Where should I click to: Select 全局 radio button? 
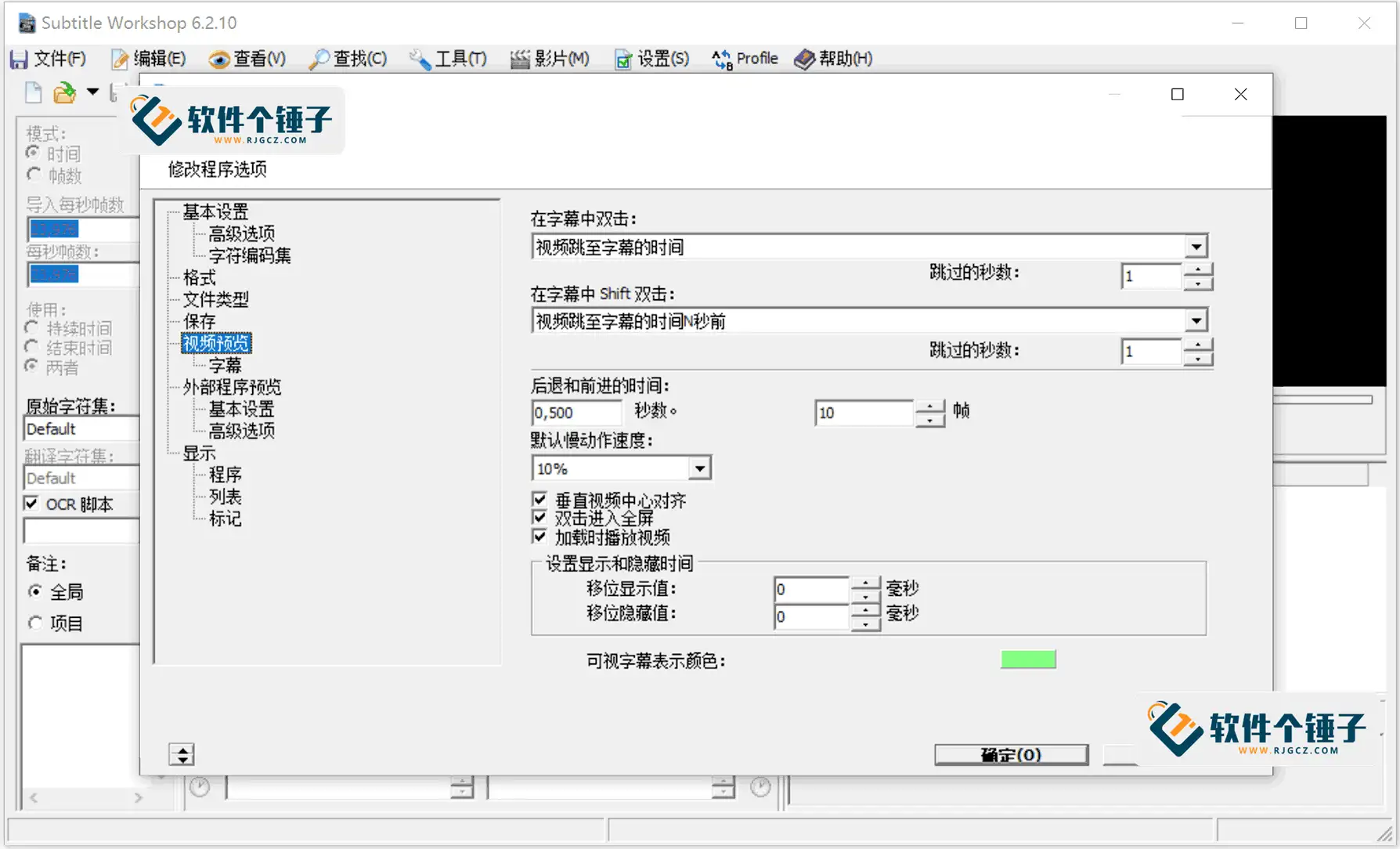pyautogui.click(x=34, y=591)
